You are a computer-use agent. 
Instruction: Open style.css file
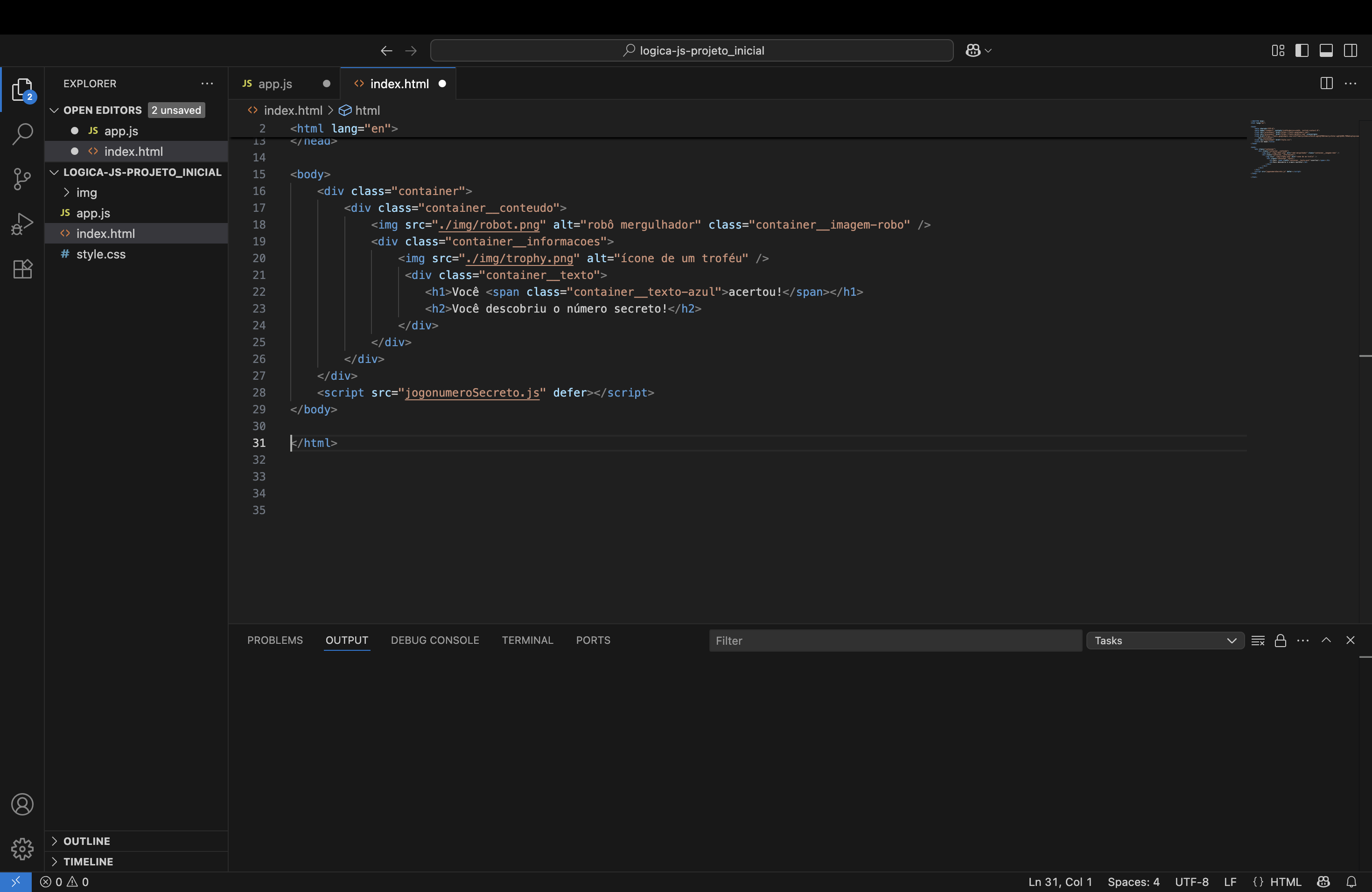136,254
